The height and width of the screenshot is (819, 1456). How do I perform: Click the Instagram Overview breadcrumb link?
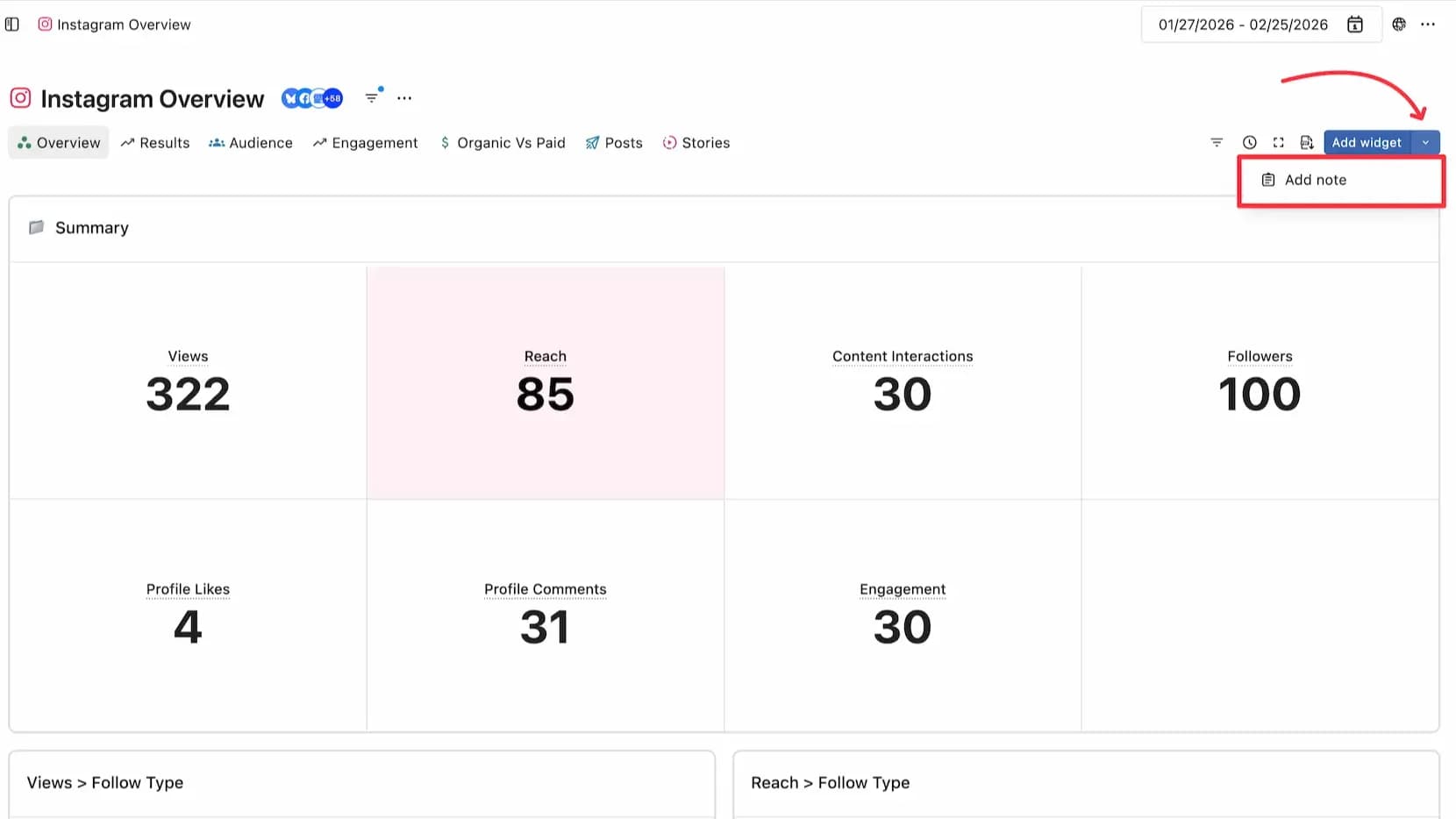pyautogui.click(x=123, y=25)
